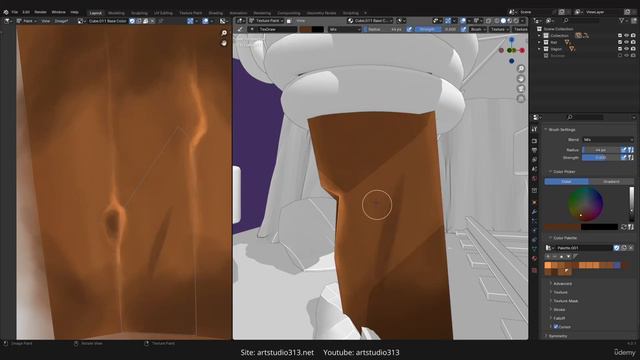Select the Gradient button in Color Picker

click(x=611, y=182)
